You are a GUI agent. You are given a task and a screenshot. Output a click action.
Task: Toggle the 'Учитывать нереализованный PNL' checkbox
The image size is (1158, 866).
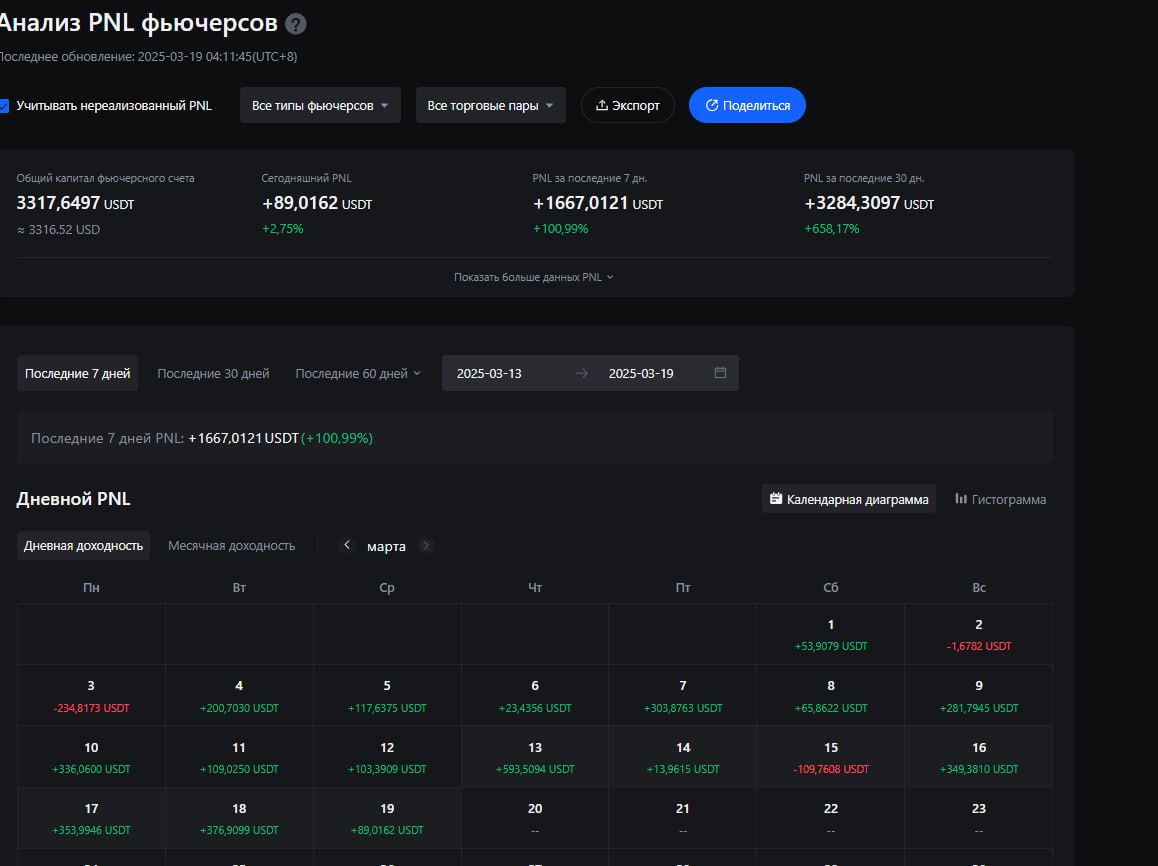click(x=4, y=106)
